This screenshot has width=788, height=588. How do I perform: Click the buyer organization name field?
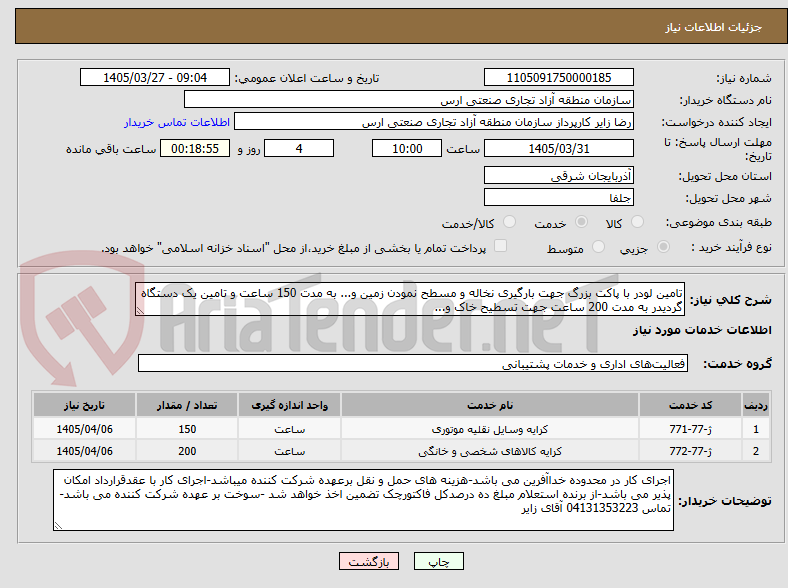pos(409,100)
